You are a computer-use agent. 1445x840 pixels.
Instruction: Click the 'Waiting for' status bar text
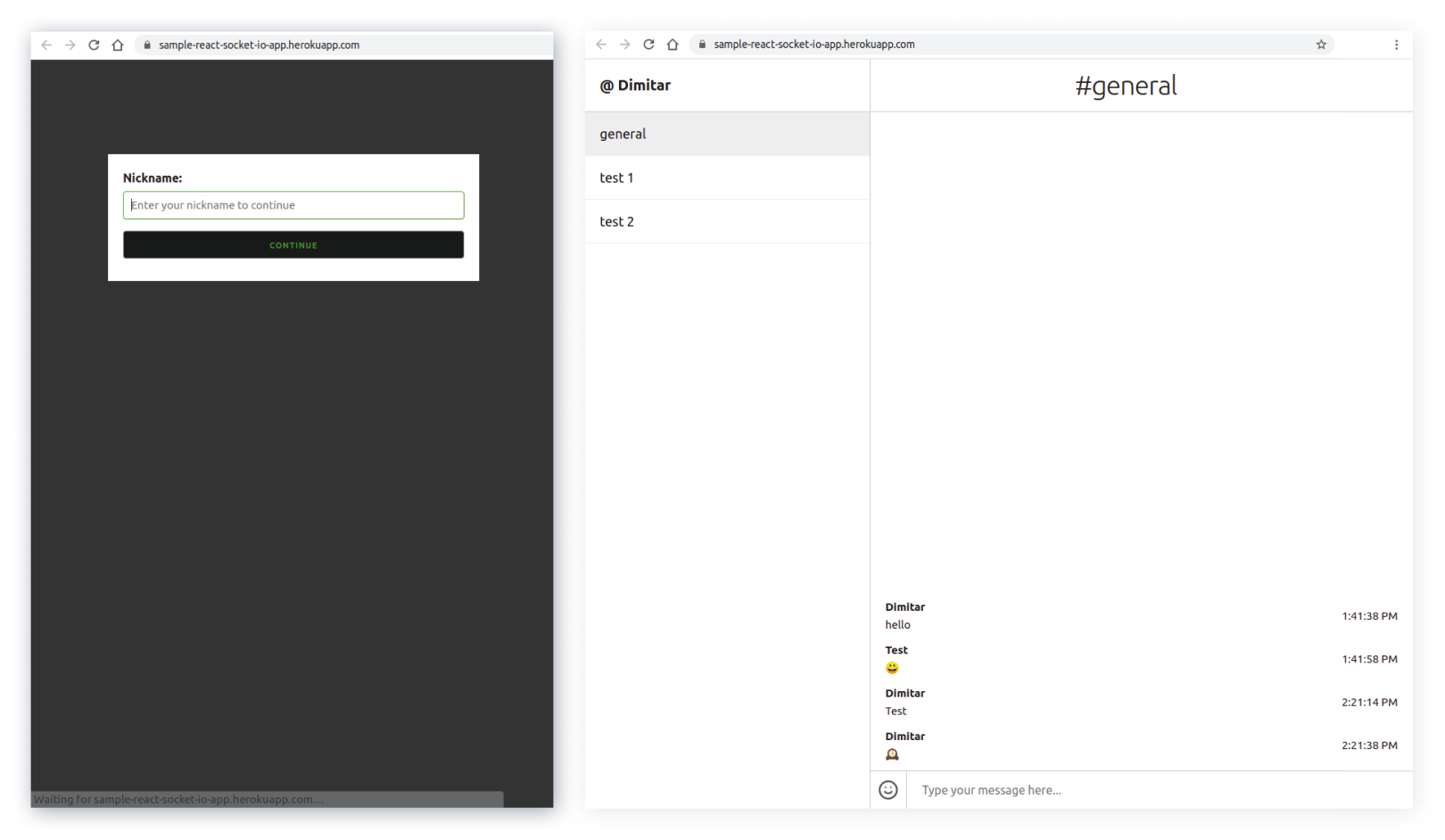(178, 799)
